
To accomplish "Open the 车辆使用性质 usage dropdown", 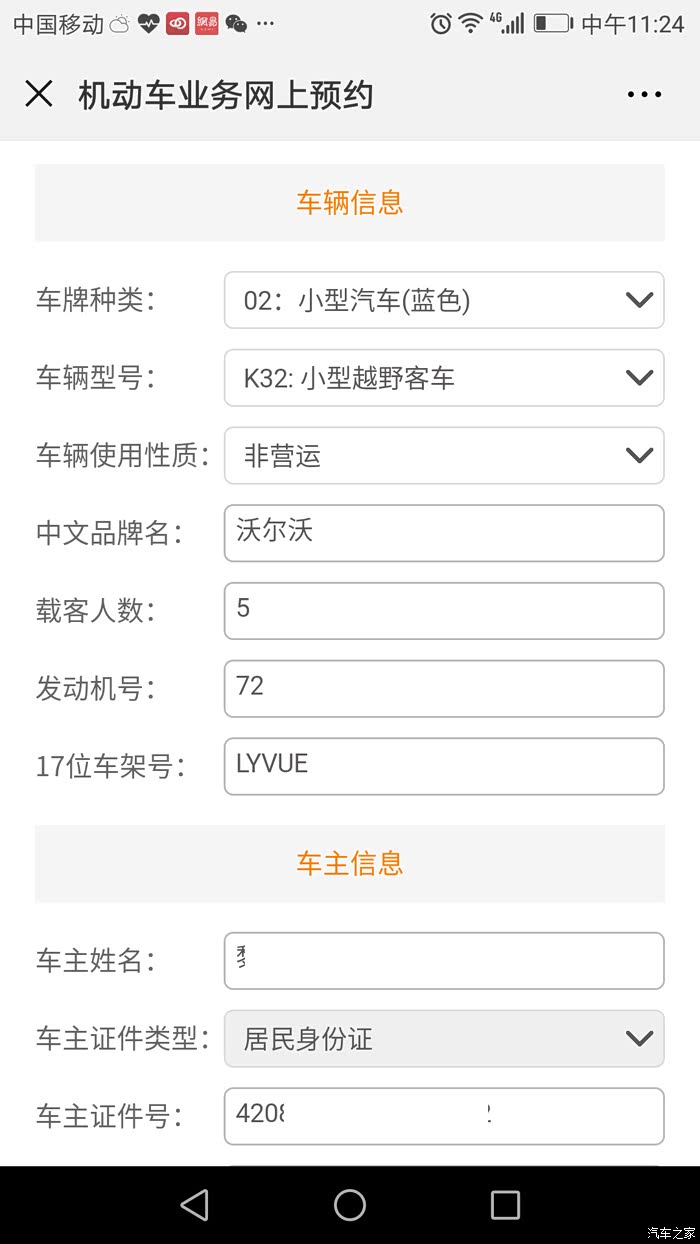I will click(444, 456).
